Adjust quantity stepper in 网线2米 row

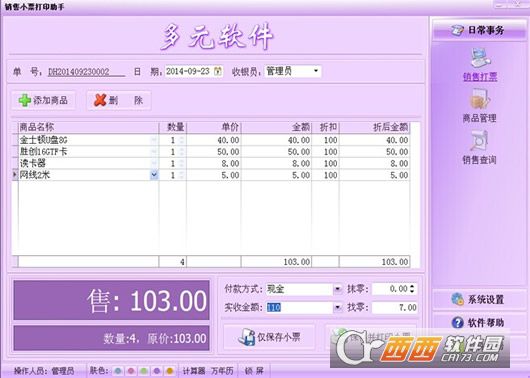pos(182,175)
